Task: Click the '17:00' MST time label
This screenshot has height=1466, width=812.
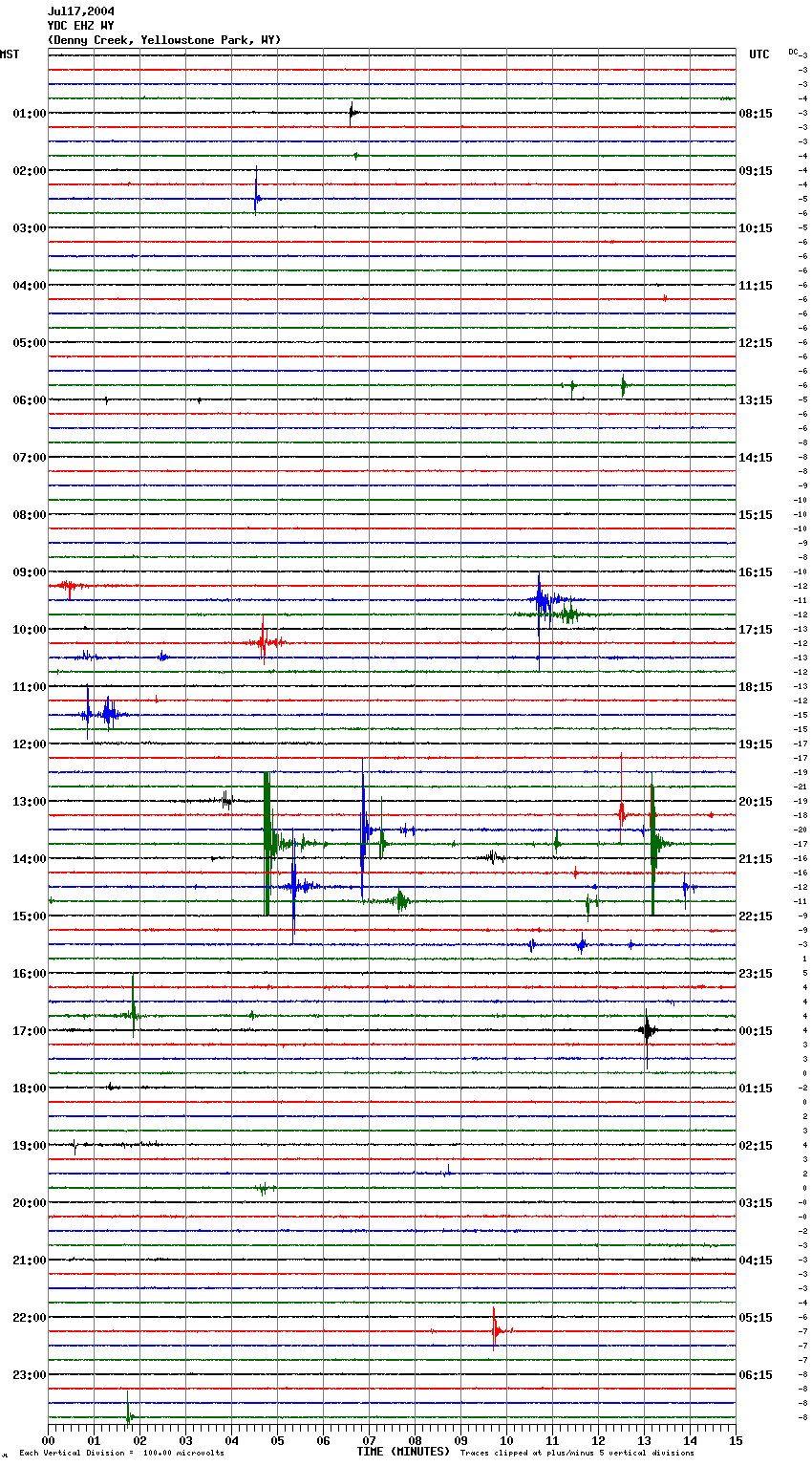Action: click(x=29, y=1031)
